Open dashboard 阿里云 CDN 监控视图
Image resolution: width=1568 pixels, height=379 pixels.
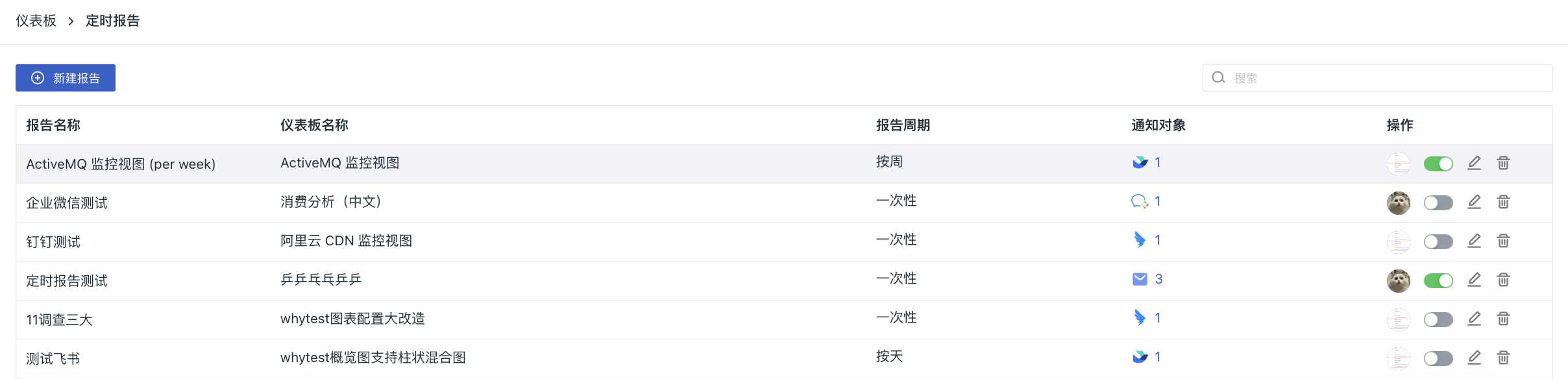pos(346,241)
